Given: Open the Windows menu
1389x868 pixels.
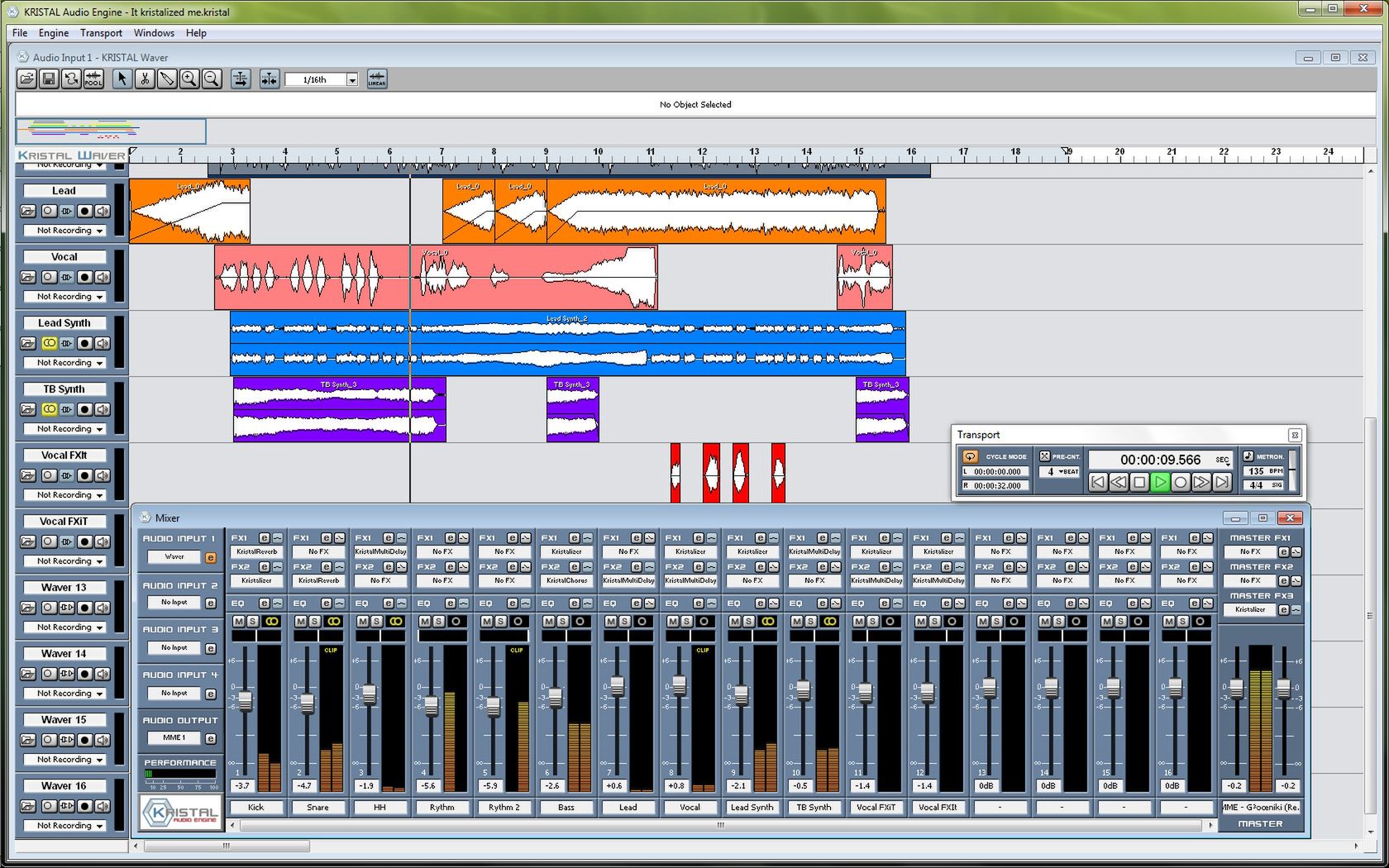Looking at the screenshot, I should 154,33.
